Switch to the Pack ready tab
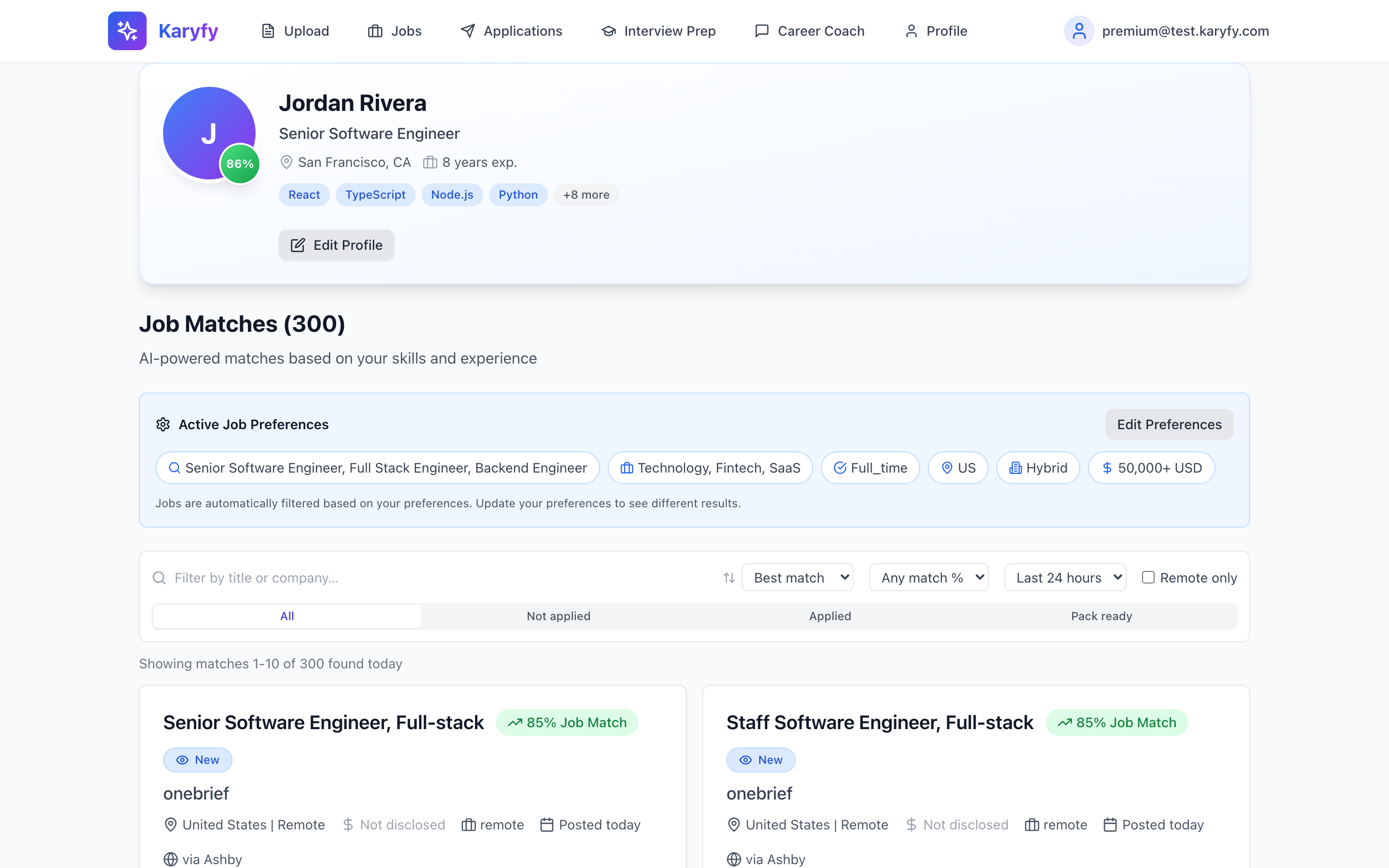 pos(1102,616)
